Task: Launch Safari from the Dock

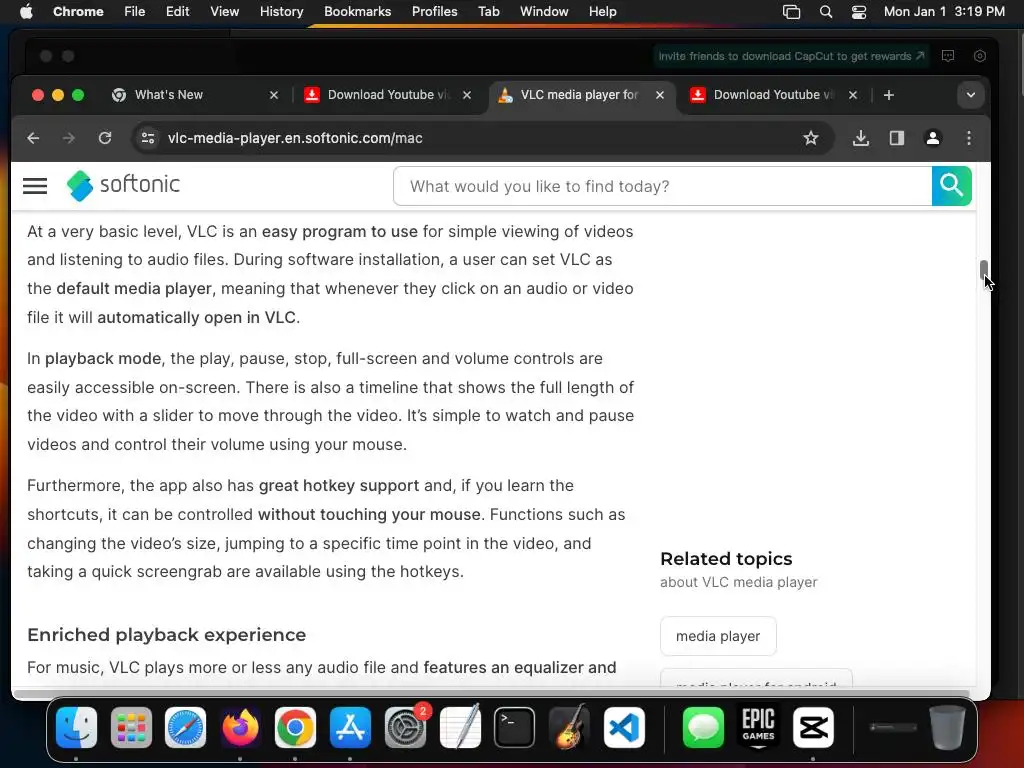Action: pos(185,727)
